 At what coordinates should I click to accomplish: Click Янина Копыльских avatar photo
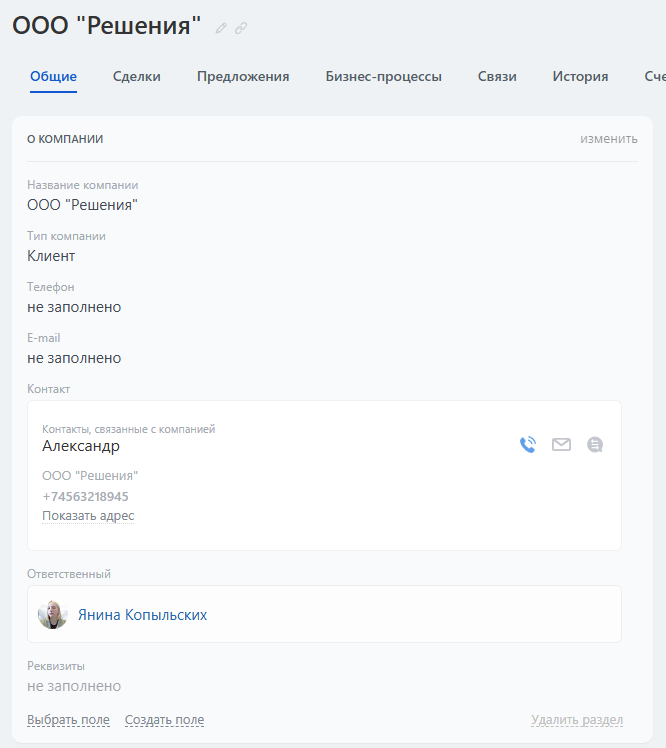click(x=52, y=614)
